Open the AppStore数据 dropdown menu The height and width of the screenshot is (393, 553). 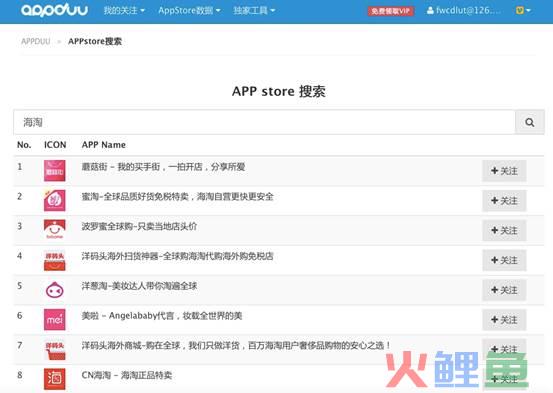[x=189, y=11]
